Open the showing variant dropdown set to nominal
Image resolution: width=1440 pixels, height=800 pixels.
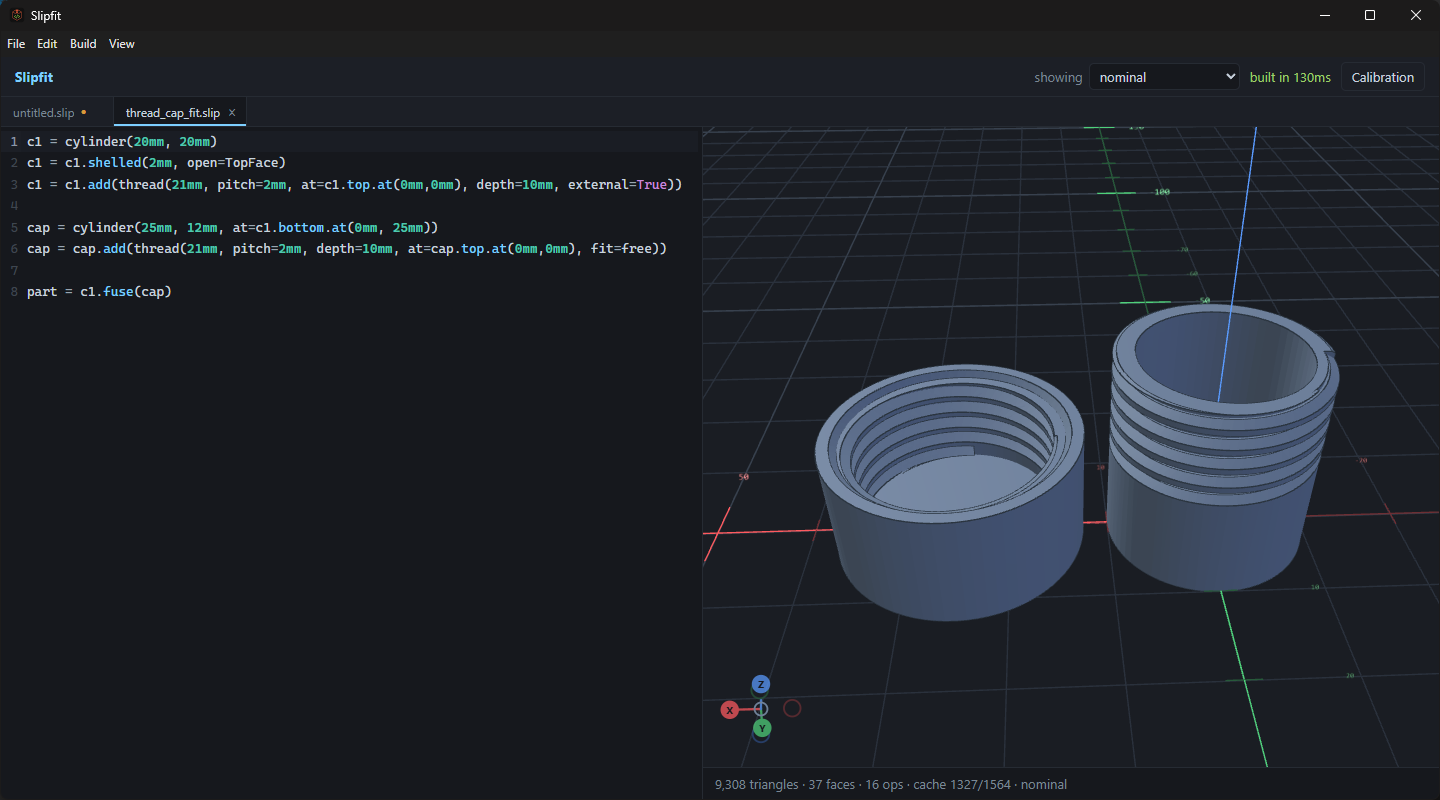pos(1164,77)
